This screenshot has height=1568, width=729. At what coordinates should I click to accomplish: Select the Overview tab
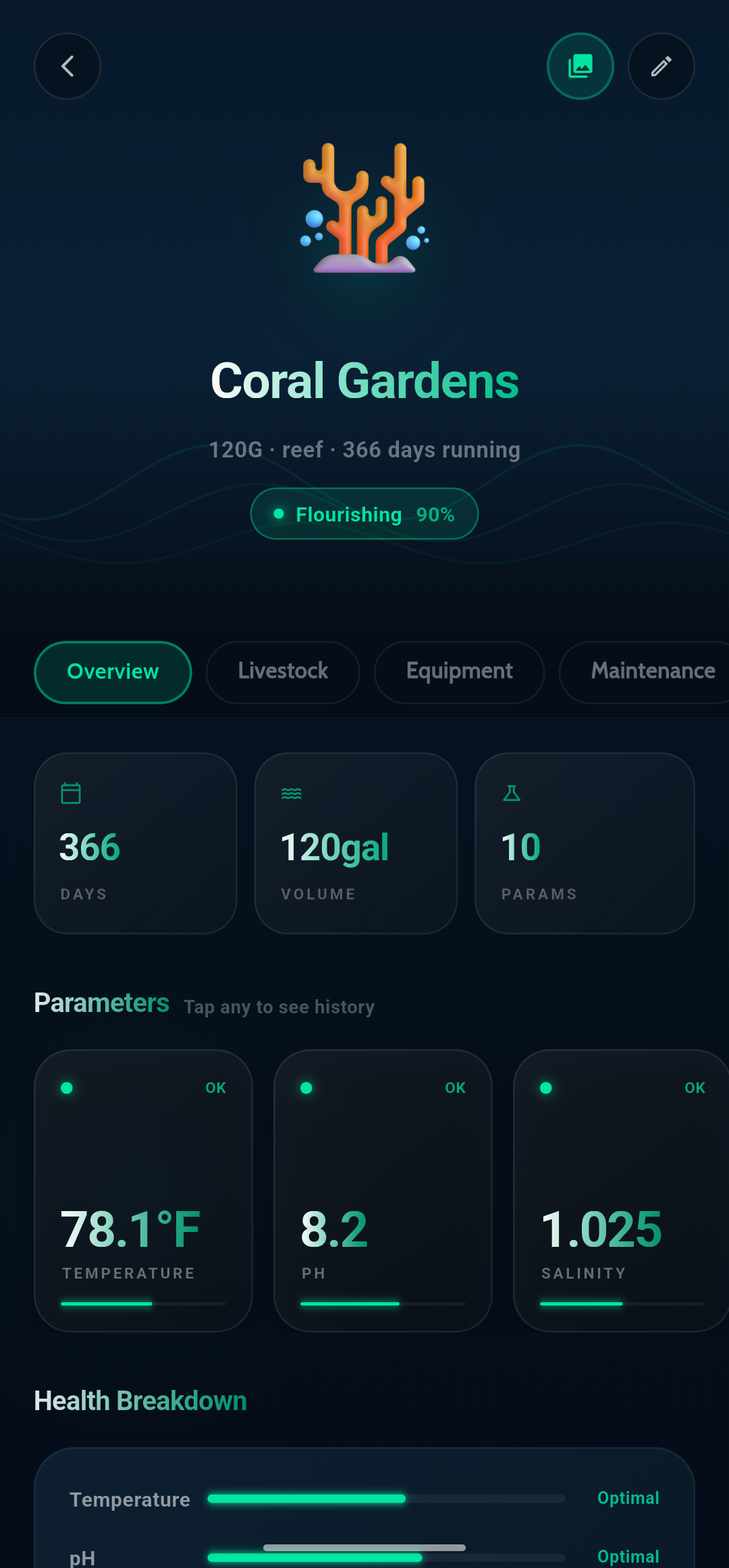113,672
